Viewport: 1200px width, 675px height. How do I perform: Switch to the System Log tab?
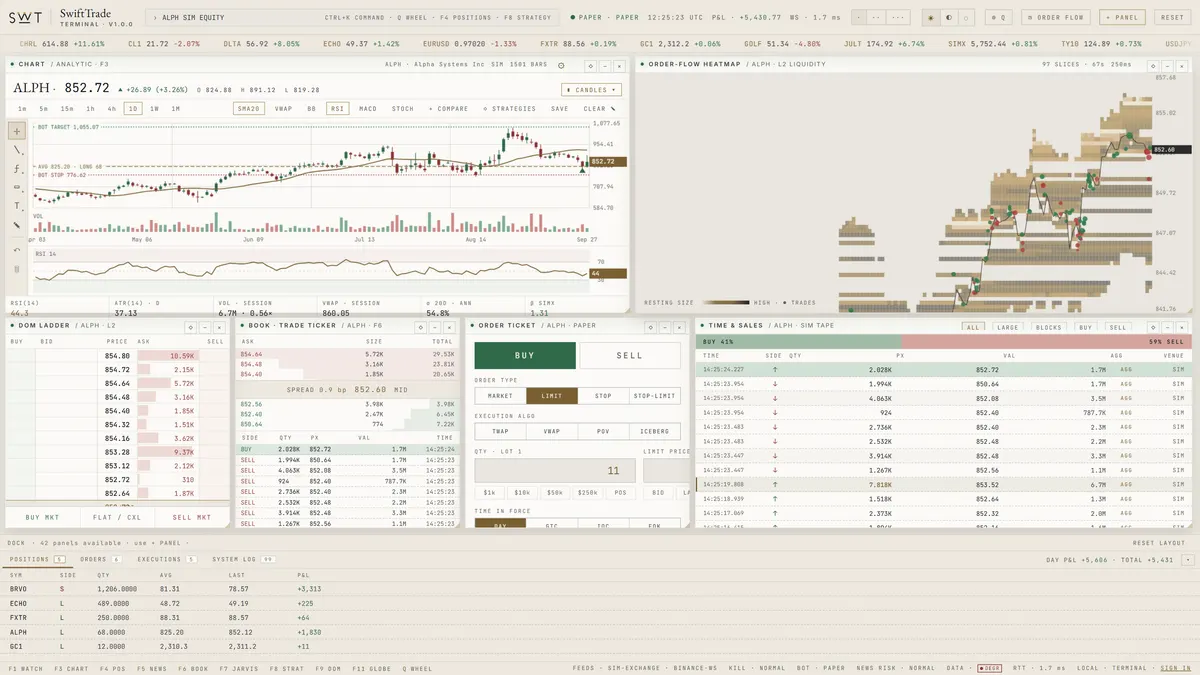click(243, 559)
